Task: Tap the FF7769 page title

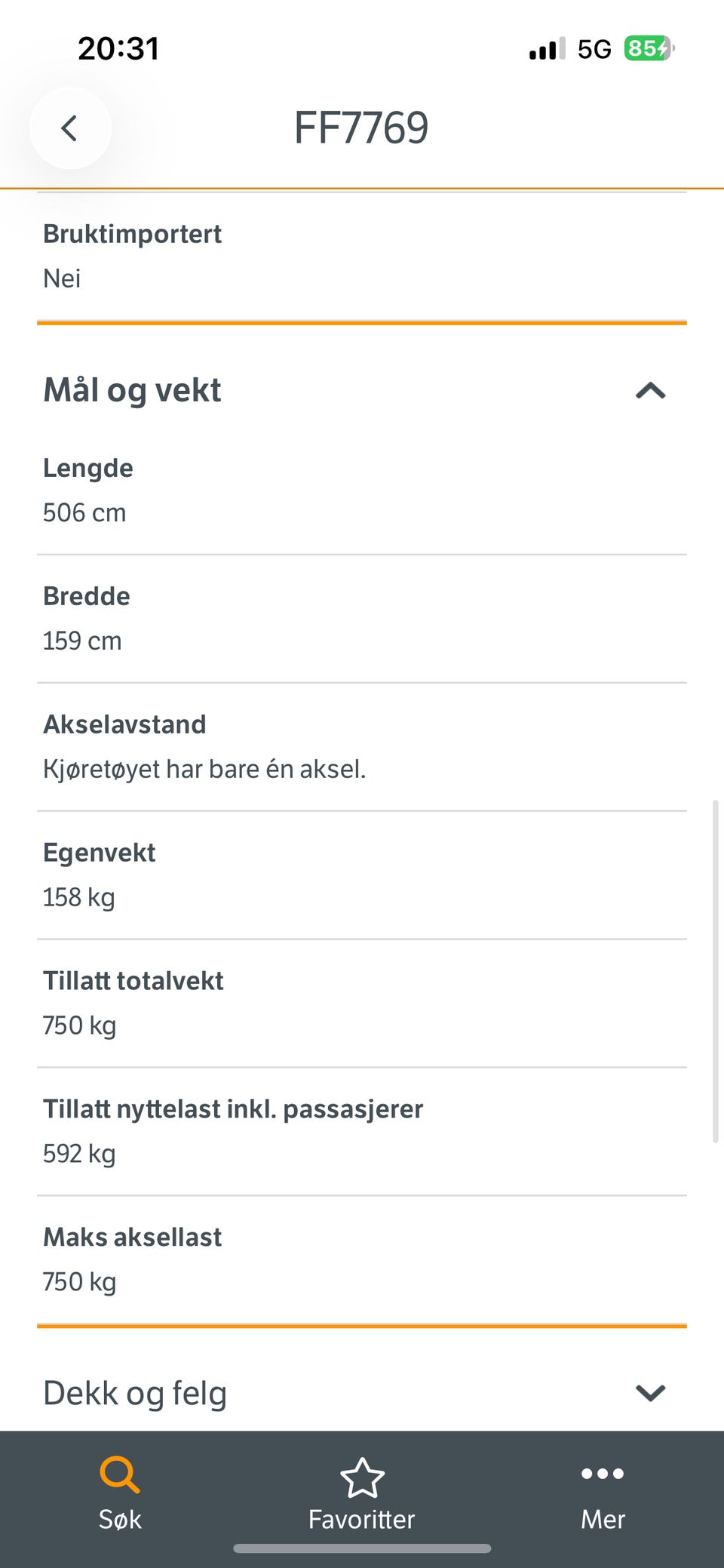Action: [x=361, y=128]
